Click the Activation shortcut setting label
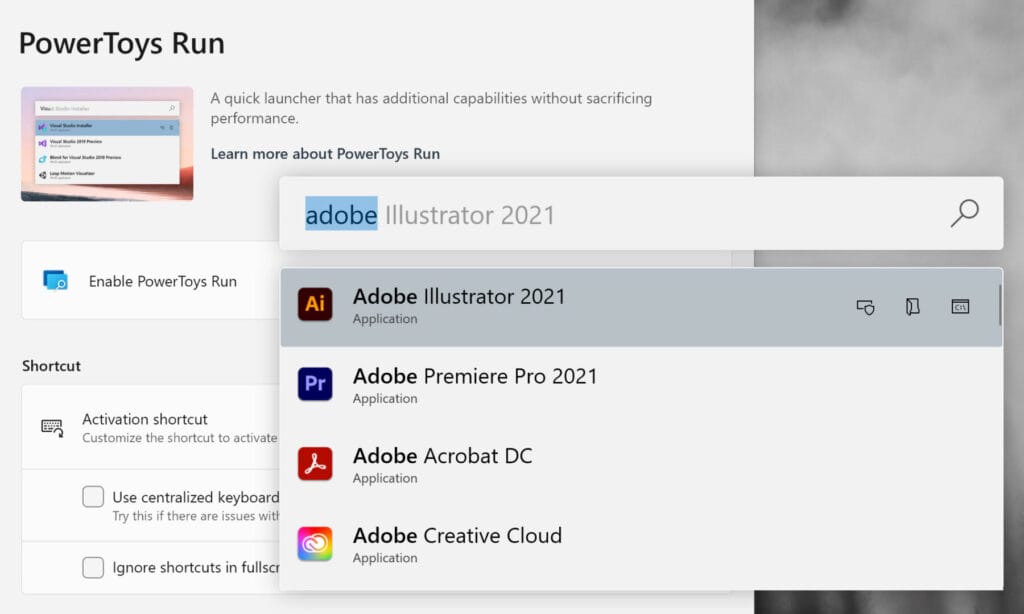This screenshot has width=1024, height=614. click(x=145, y=419)
